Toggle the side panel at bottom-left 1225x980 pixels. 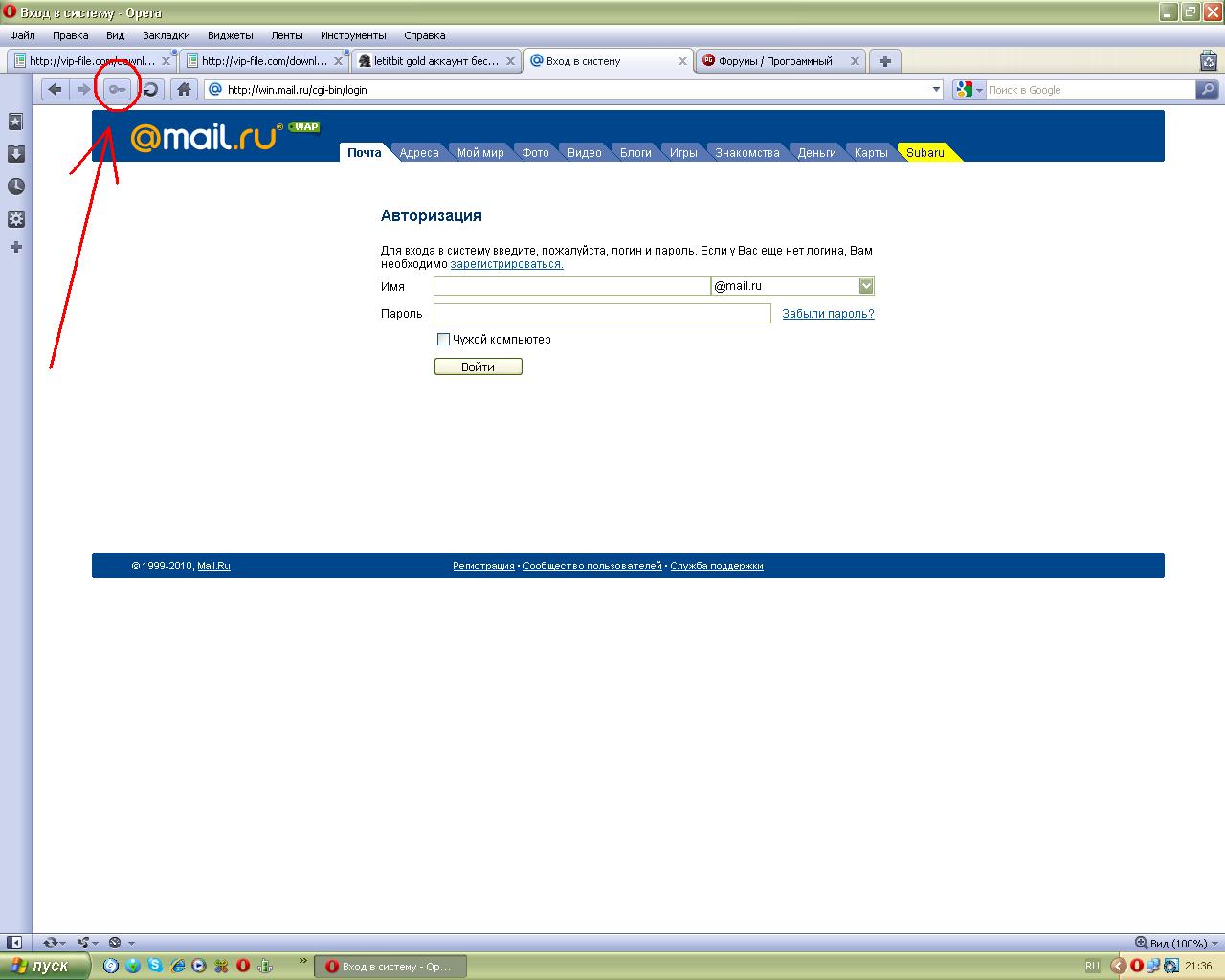[14, 943]
